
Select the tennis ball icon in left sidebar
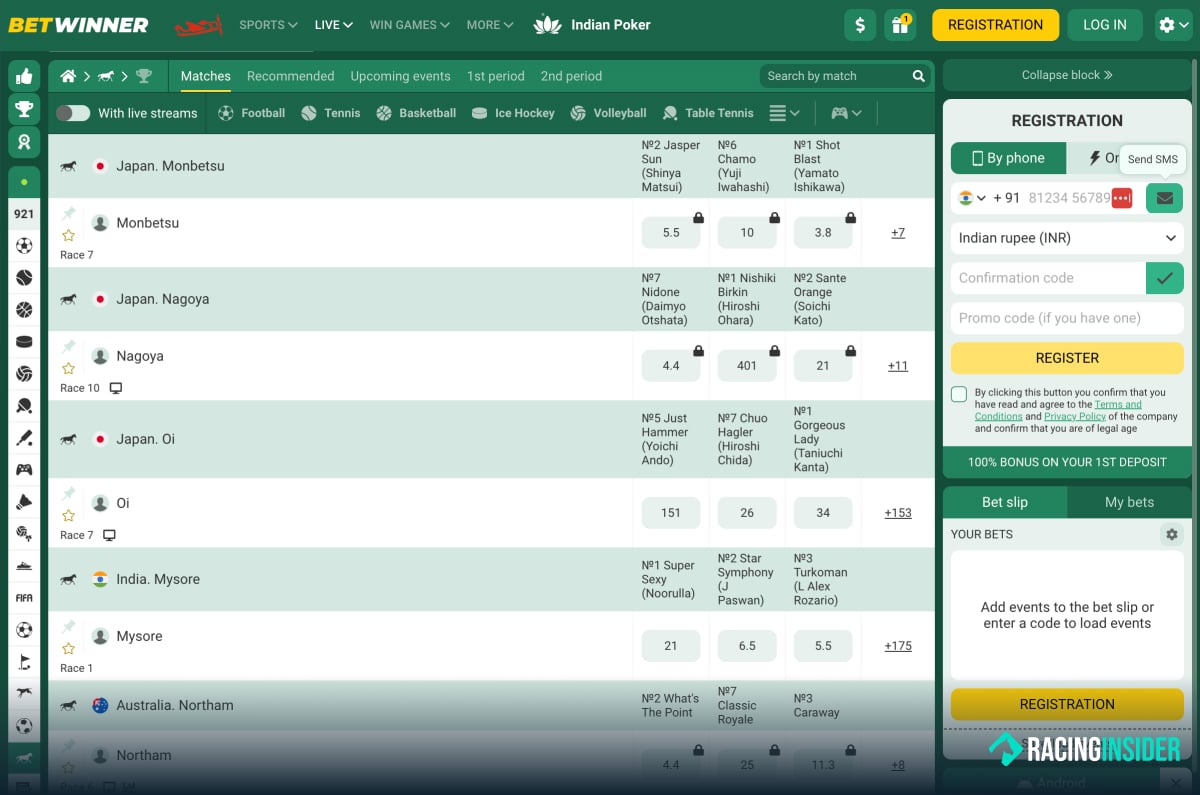tap(24, 278)
